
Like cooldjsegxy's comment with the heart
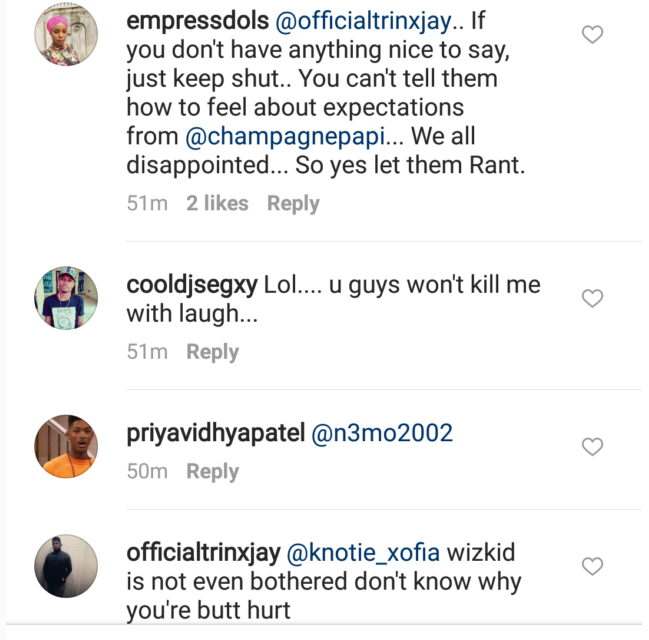[592, 298]
